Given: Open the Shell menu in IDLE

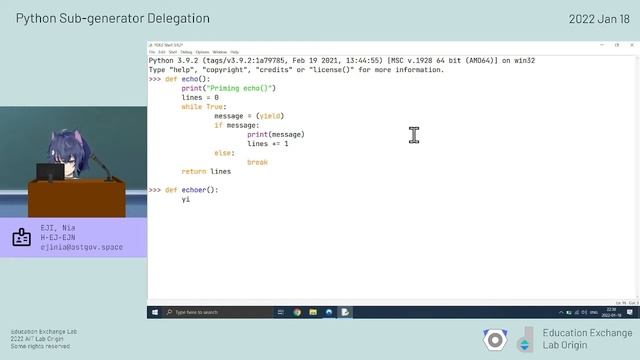Looking at the screenshot, I should pyautogui.click(x=173, y=52).
